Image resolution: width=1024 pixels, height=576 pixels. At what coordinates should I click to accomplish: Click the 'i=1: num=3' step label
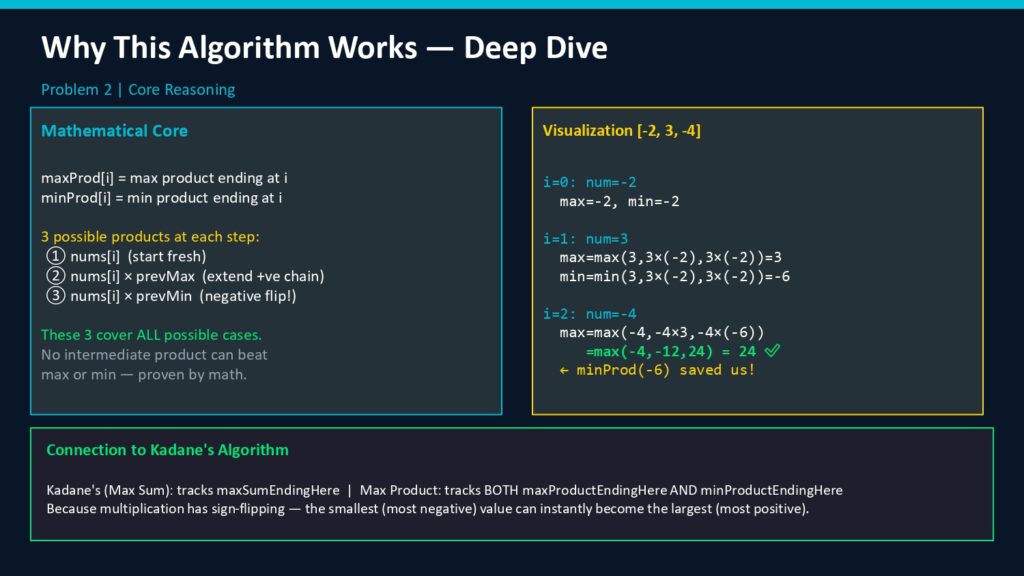[585, 239]
